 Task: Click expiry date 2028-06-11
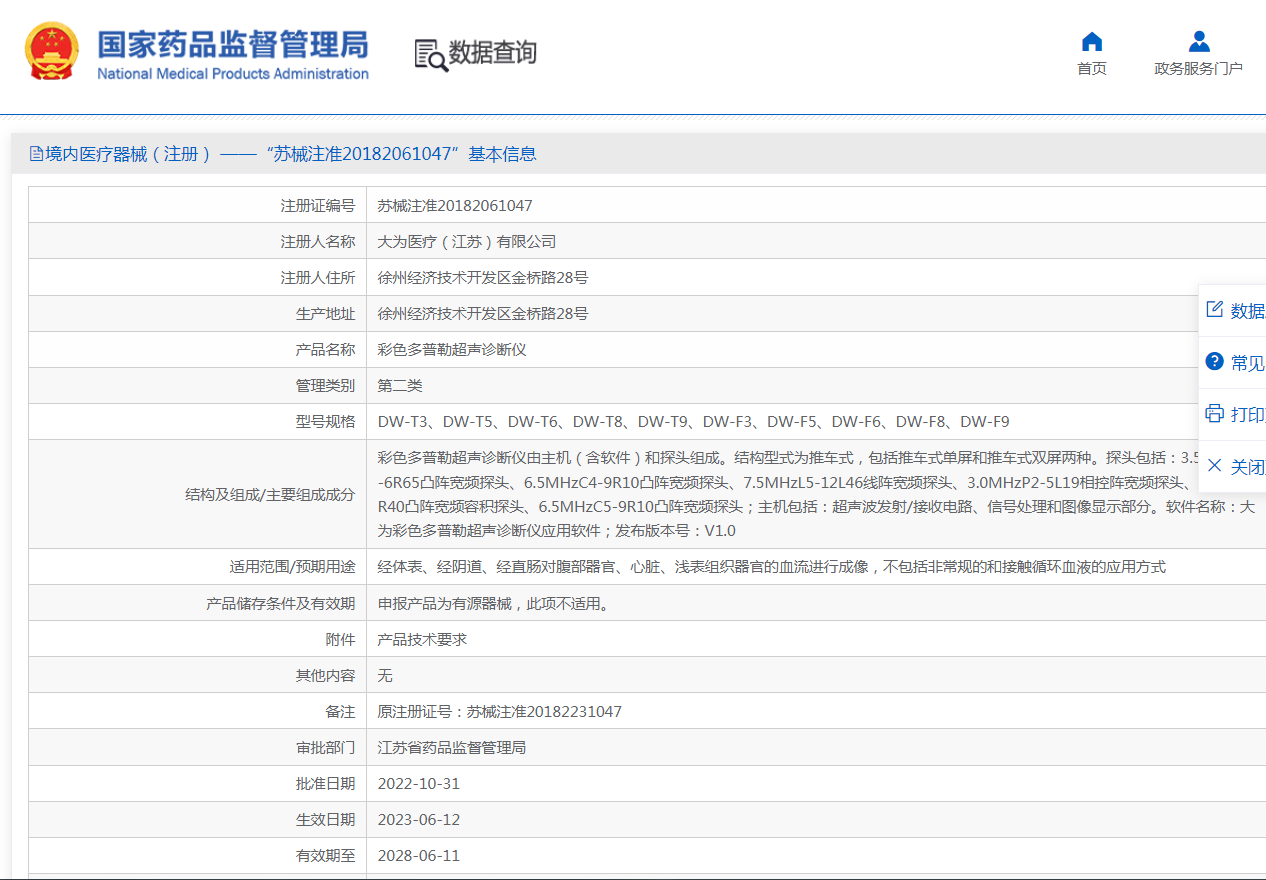pos(419,855)
